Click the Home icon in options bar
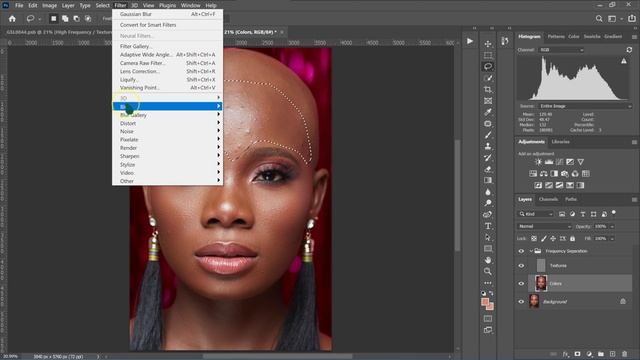Screen dimensions: 640x360 pyautogui.click(x=12, y=18)
